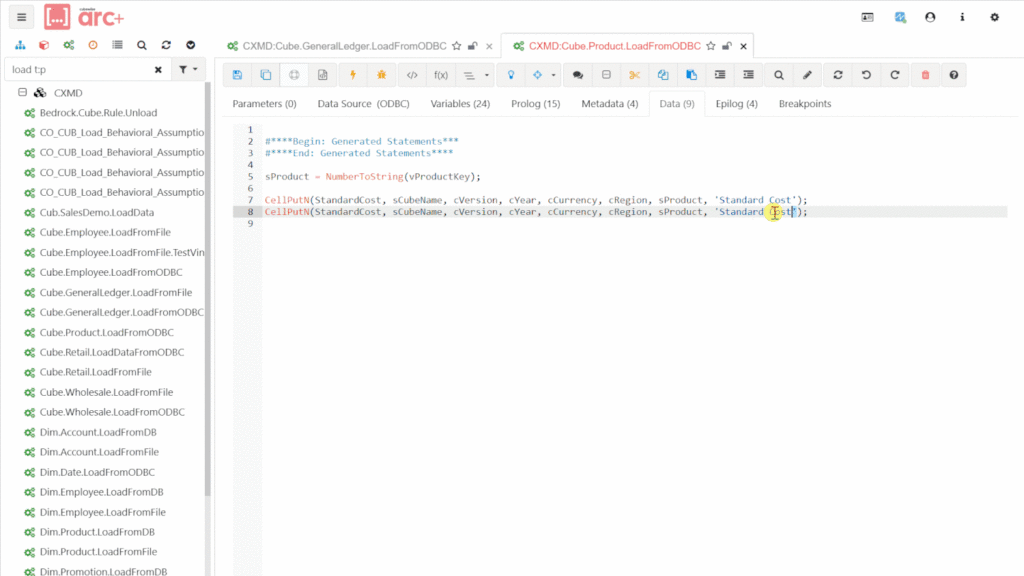Star the Cube.Product.LoadFromODBC tab as favorite
Image resolution: width=1024 pixels, height=576 pixels.
click(710, 46)
